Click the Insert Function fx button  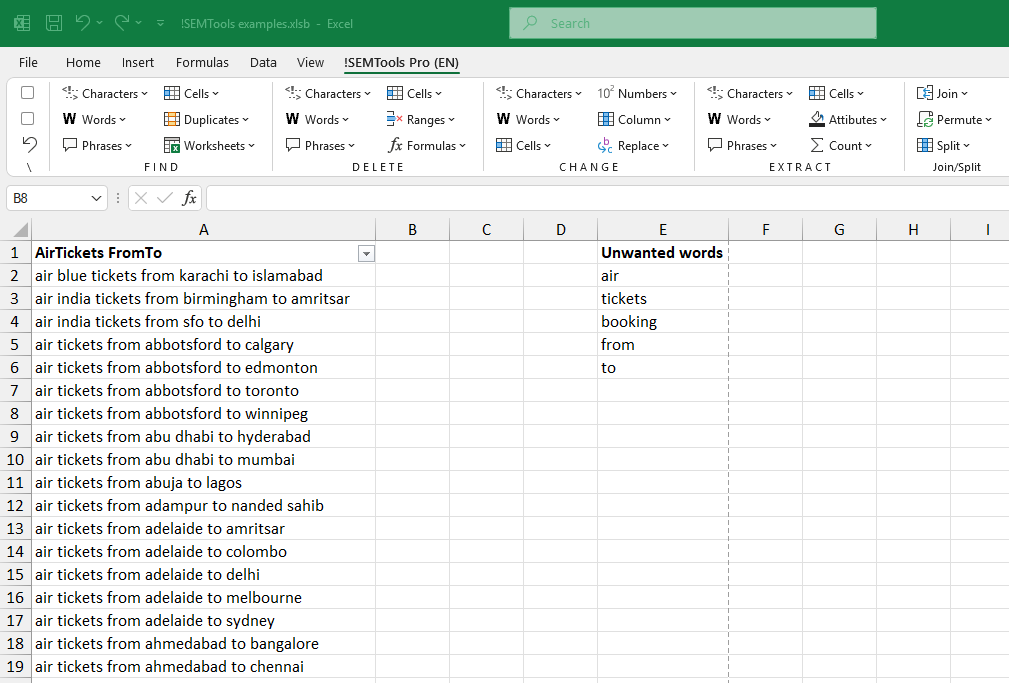point(189,197)
